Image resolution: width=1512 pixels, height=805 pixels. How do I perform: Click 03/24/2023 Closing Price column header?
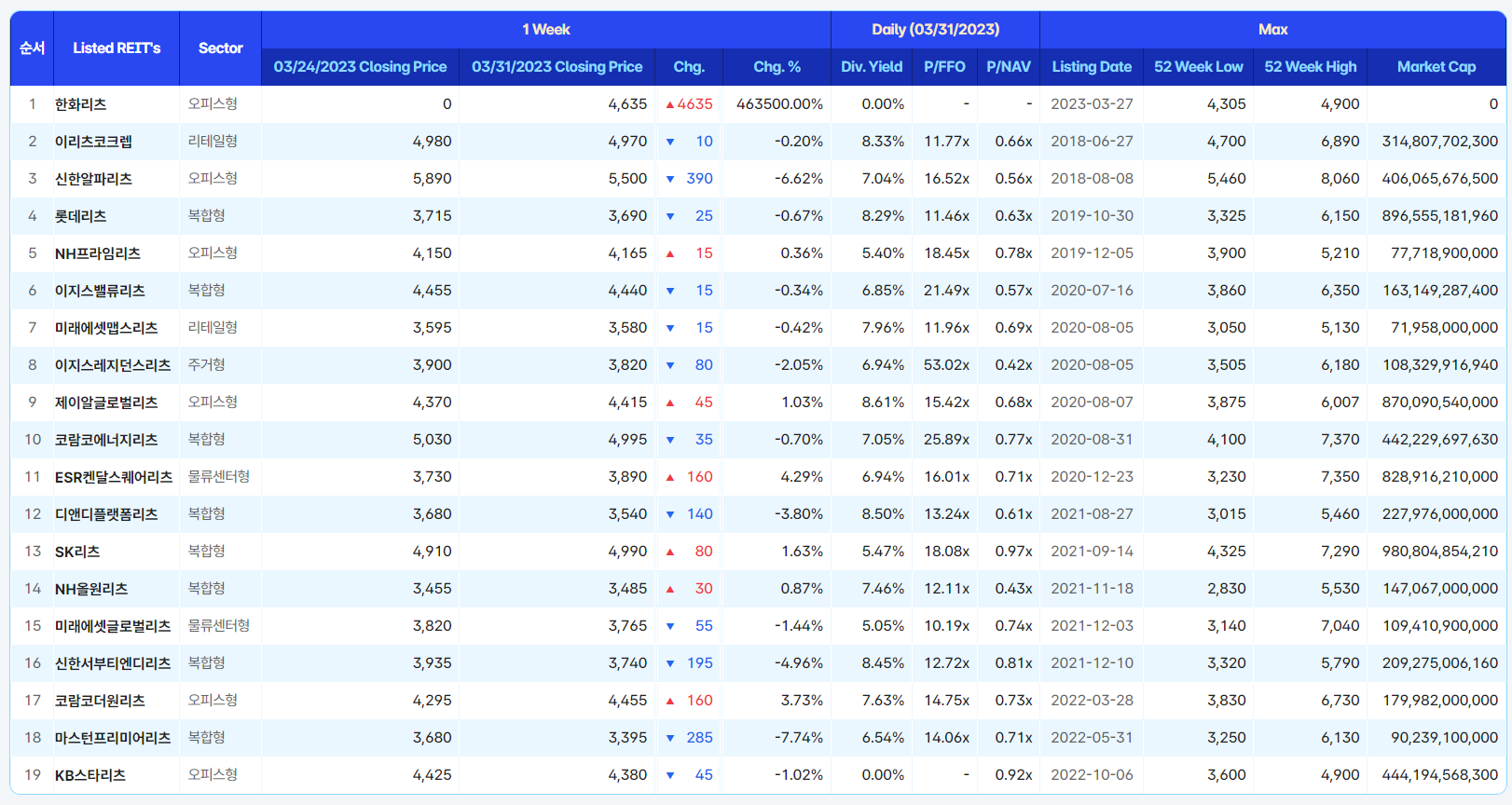click(360, 67)
